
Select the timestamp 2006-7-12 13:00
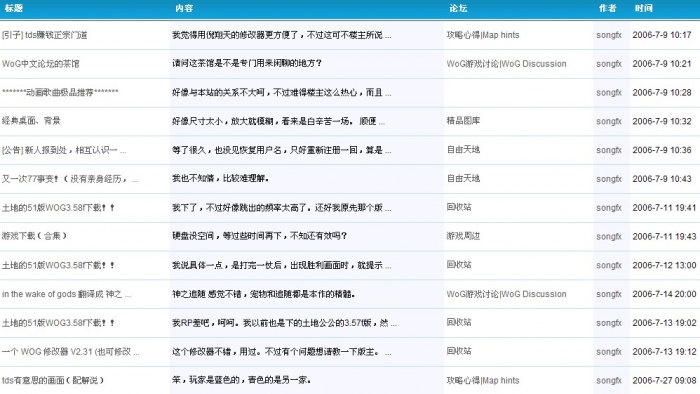(x=664, y=265)
